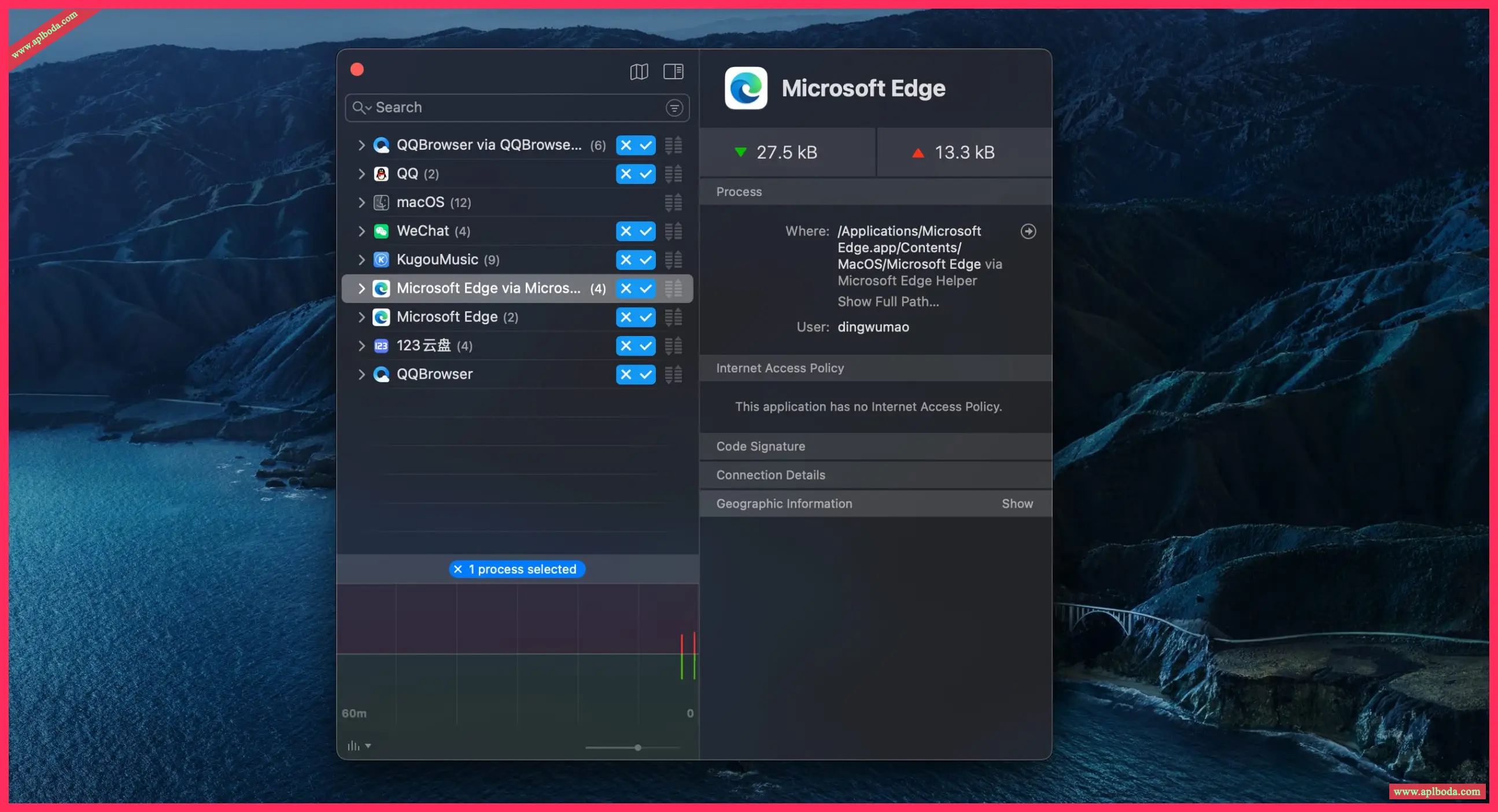The image size is (1498, 812).
Task: Click the QQBrowser via QQBrowse... app icon
Action: (381, 145)
